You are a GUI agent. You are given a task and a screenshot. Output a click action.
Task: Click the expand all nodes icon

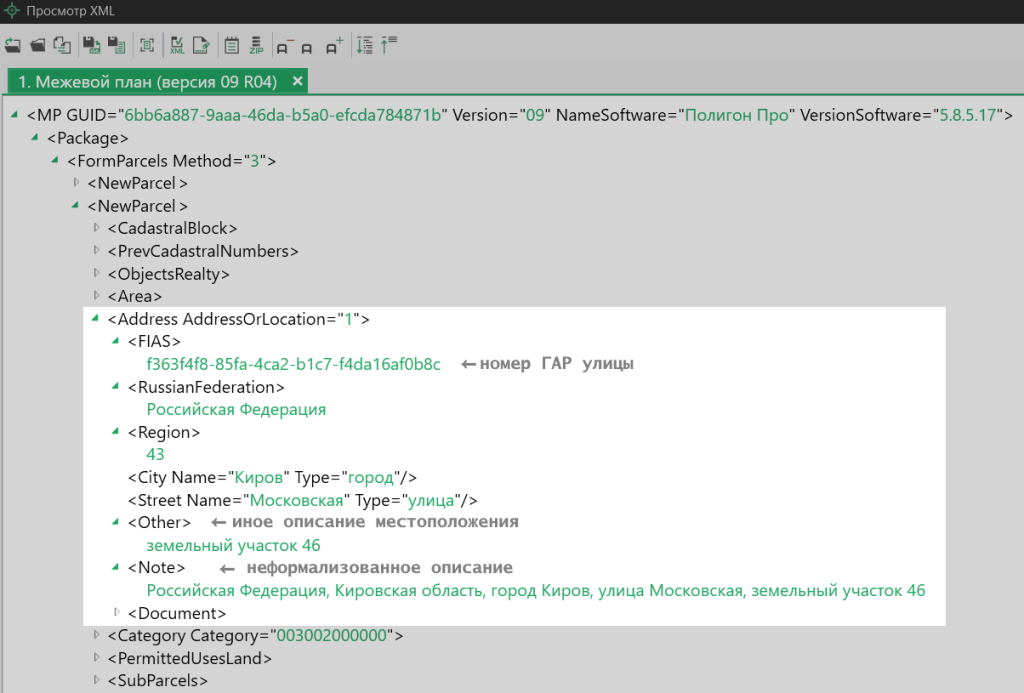point(365,45)
